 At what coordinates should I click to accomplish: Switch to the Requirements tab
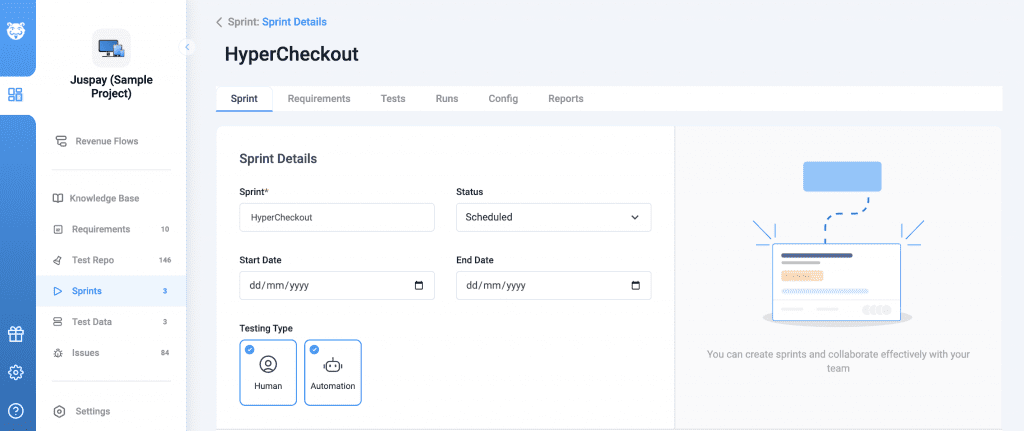(319, 99)
